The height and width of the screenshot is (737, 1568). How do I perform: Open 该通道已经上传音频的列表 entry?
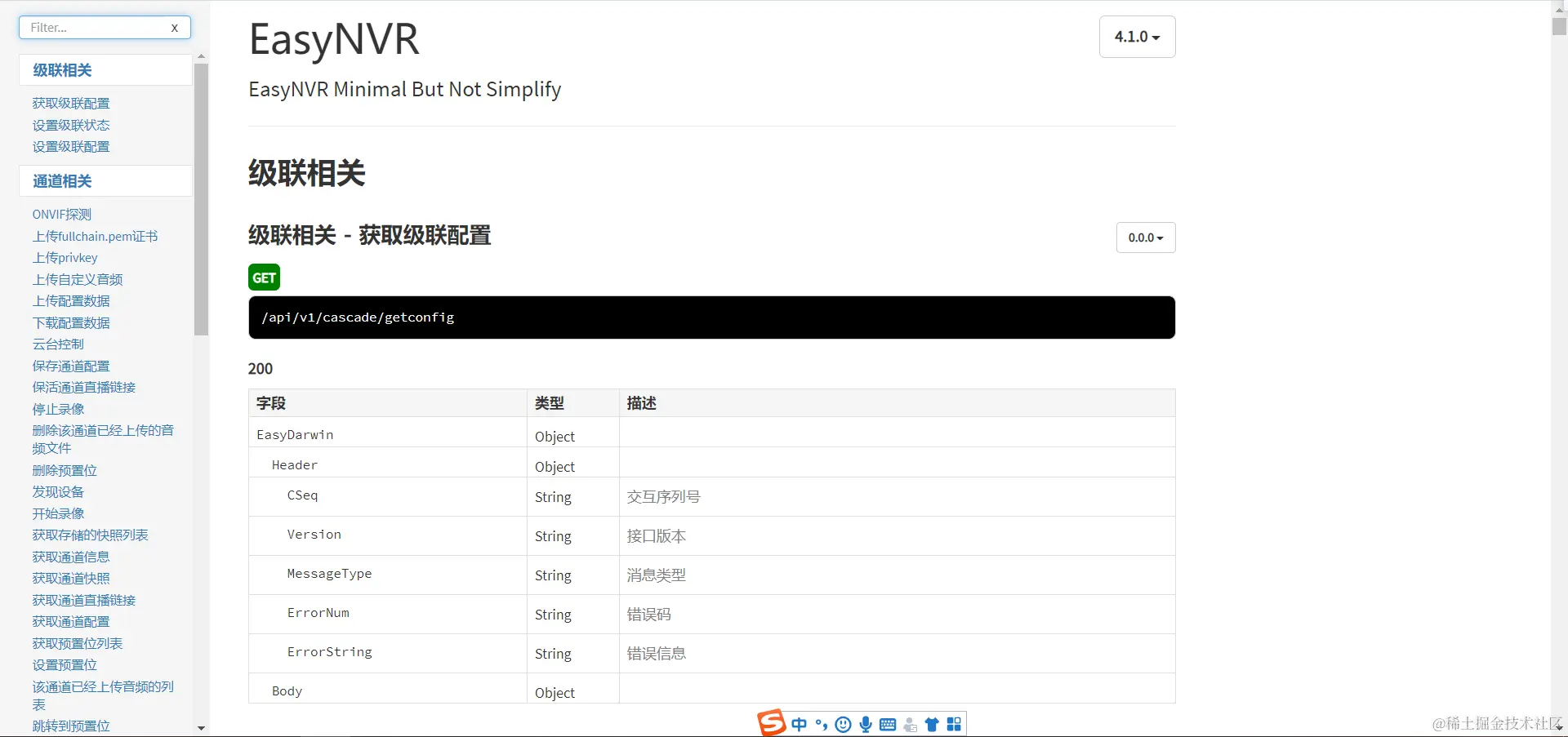103,695
